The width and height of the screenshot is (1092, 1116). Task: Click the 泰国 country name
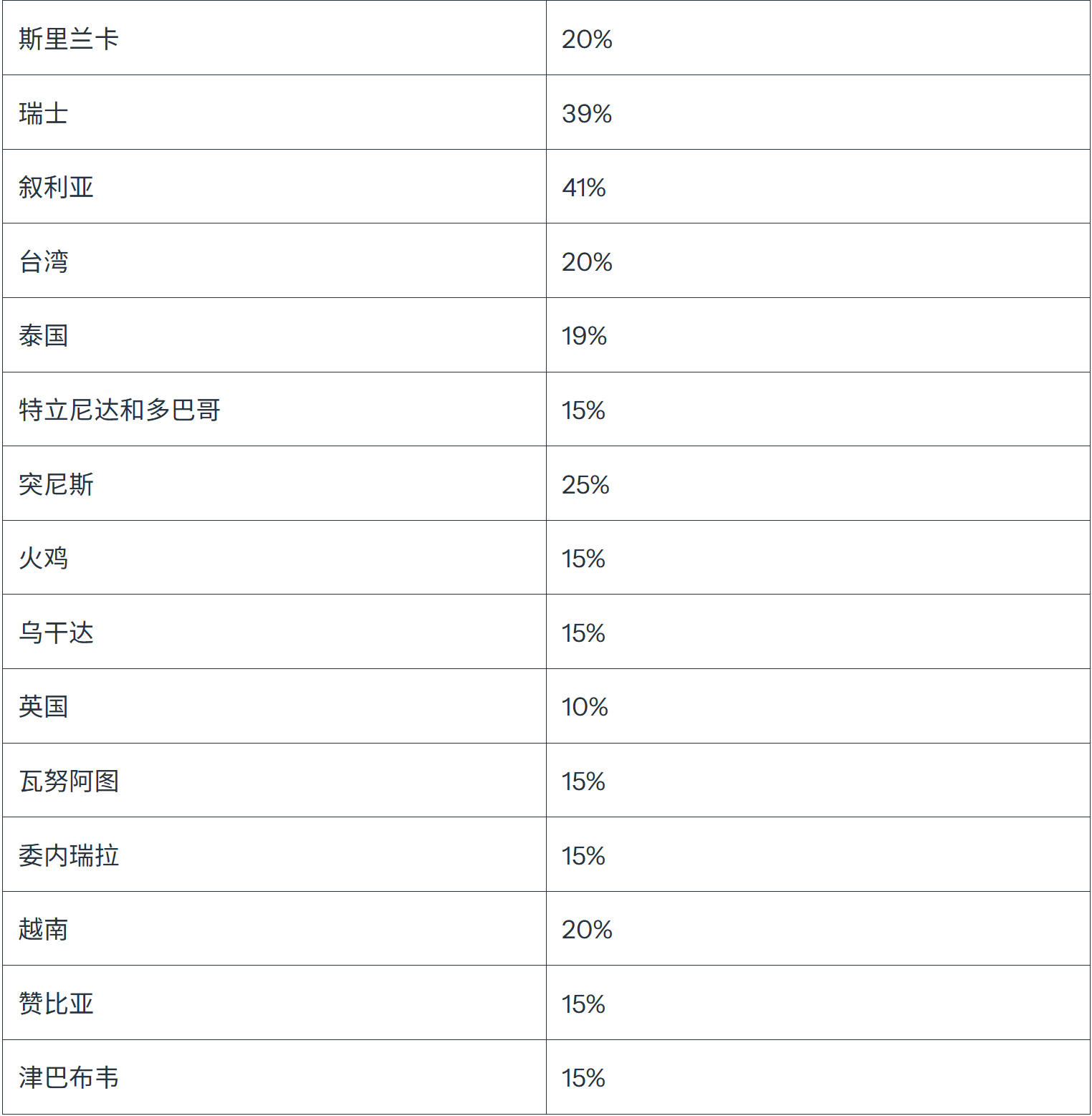[x=44, y=336]
